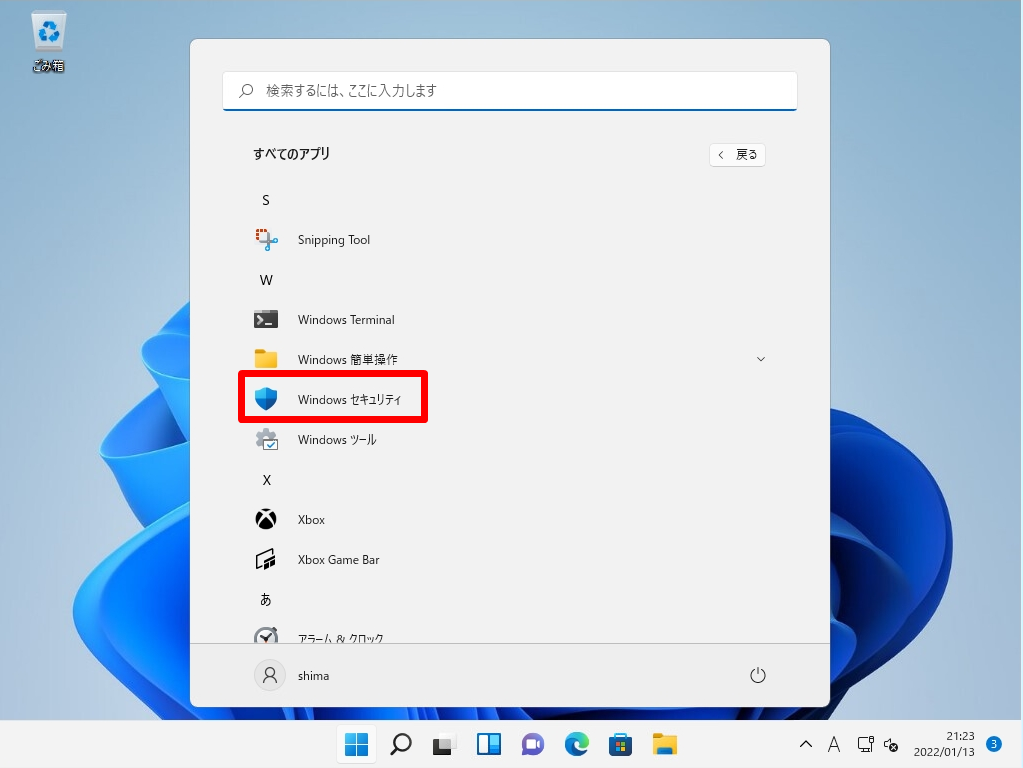
Task: Open notification center badge showing 3
Action: pyautogui.click(x=994, y=744)
